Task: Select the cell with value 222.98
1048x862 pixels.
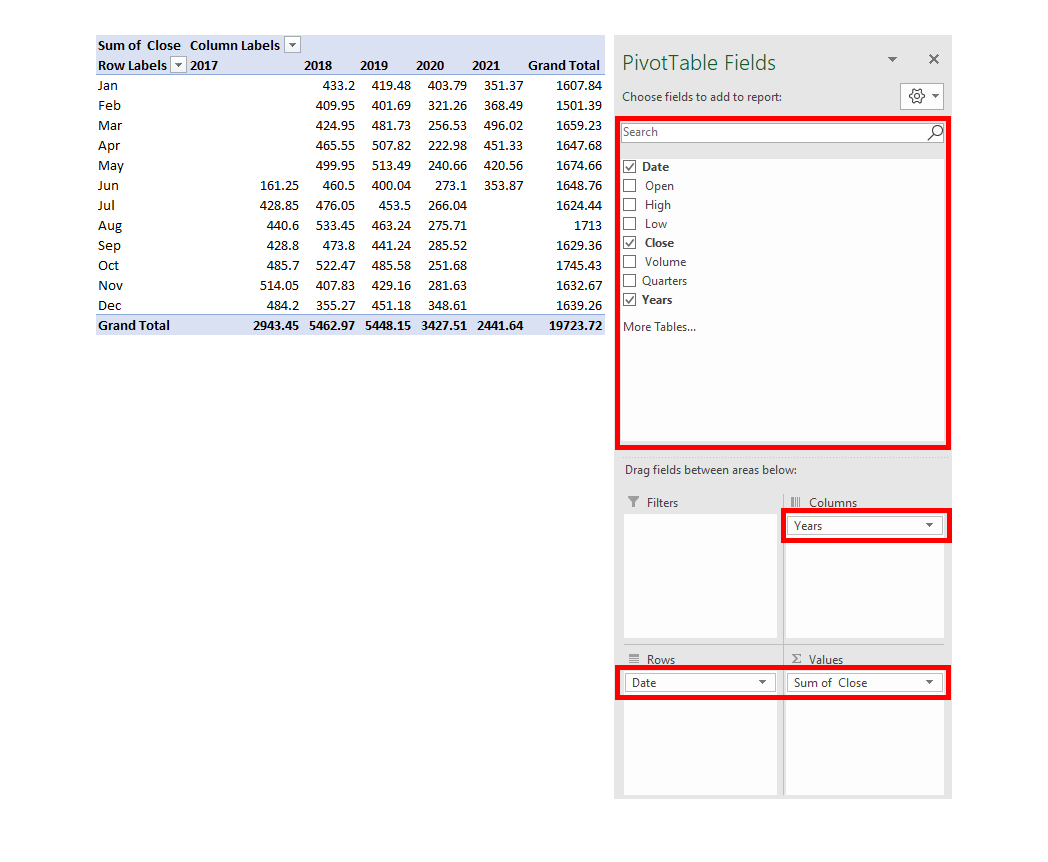Action: [x=447, y=146]
